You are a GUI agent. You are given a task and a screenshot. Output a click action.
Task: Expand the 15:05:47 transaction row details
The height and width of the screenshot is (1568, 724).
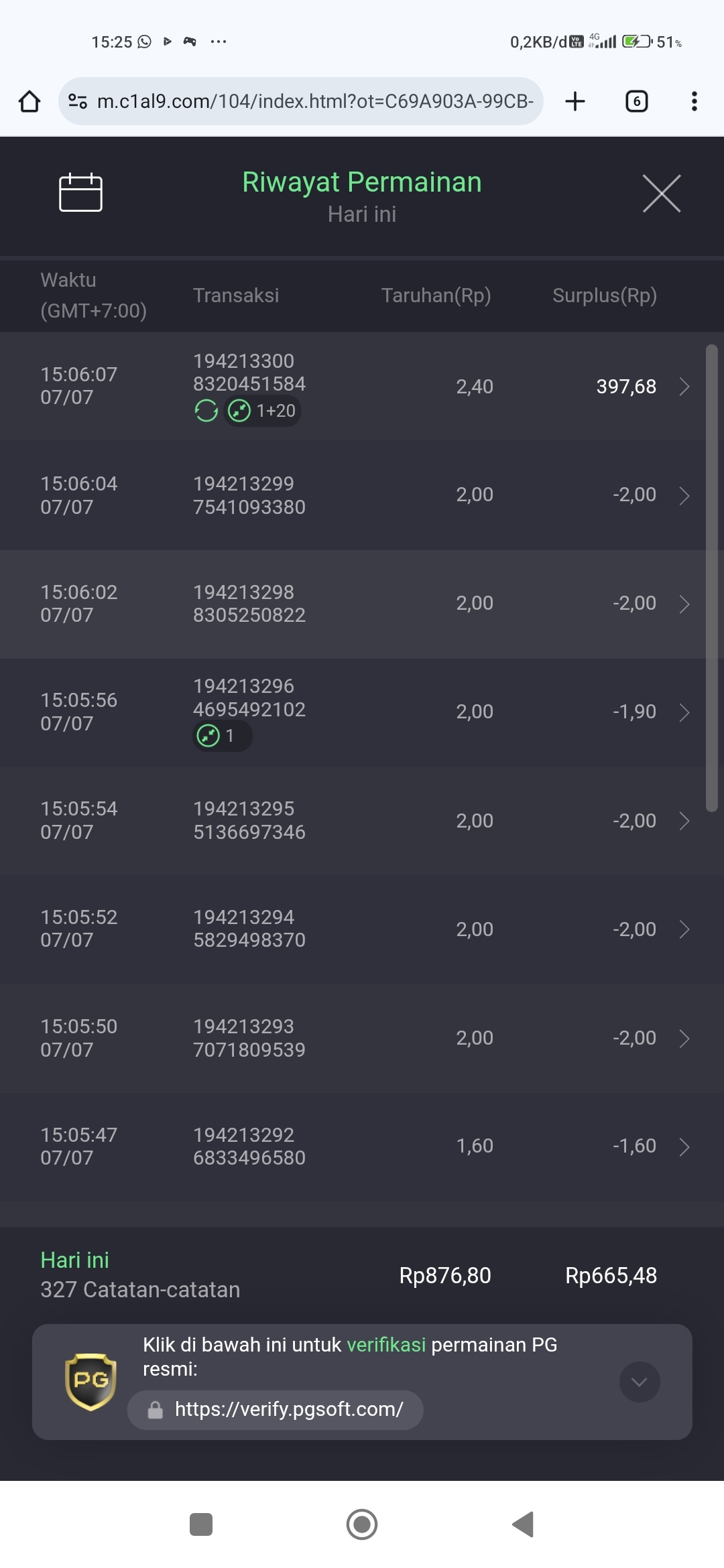pos(684,1147)
